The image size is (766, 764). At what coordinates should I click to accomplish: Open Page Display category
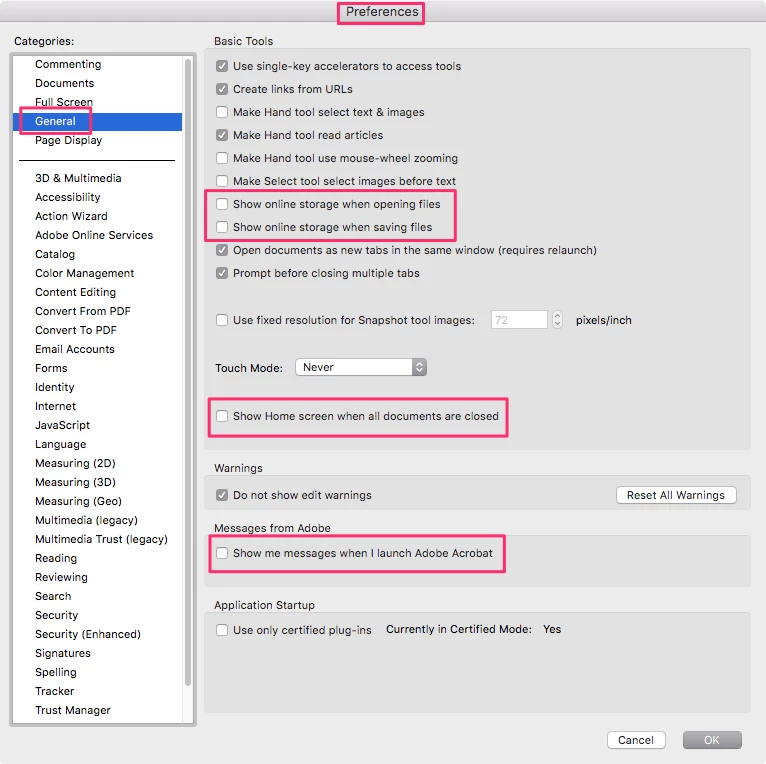point(68,140)
